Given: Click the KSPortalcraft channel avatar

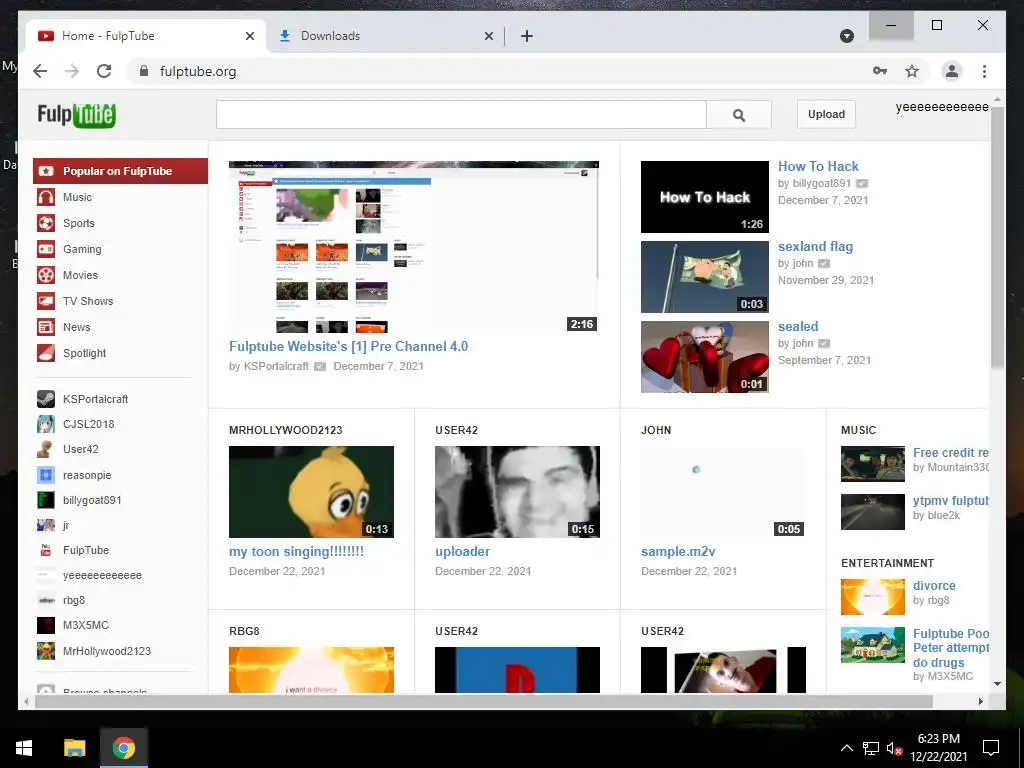Looking at the screenshot, I should [x=46, y=399].
